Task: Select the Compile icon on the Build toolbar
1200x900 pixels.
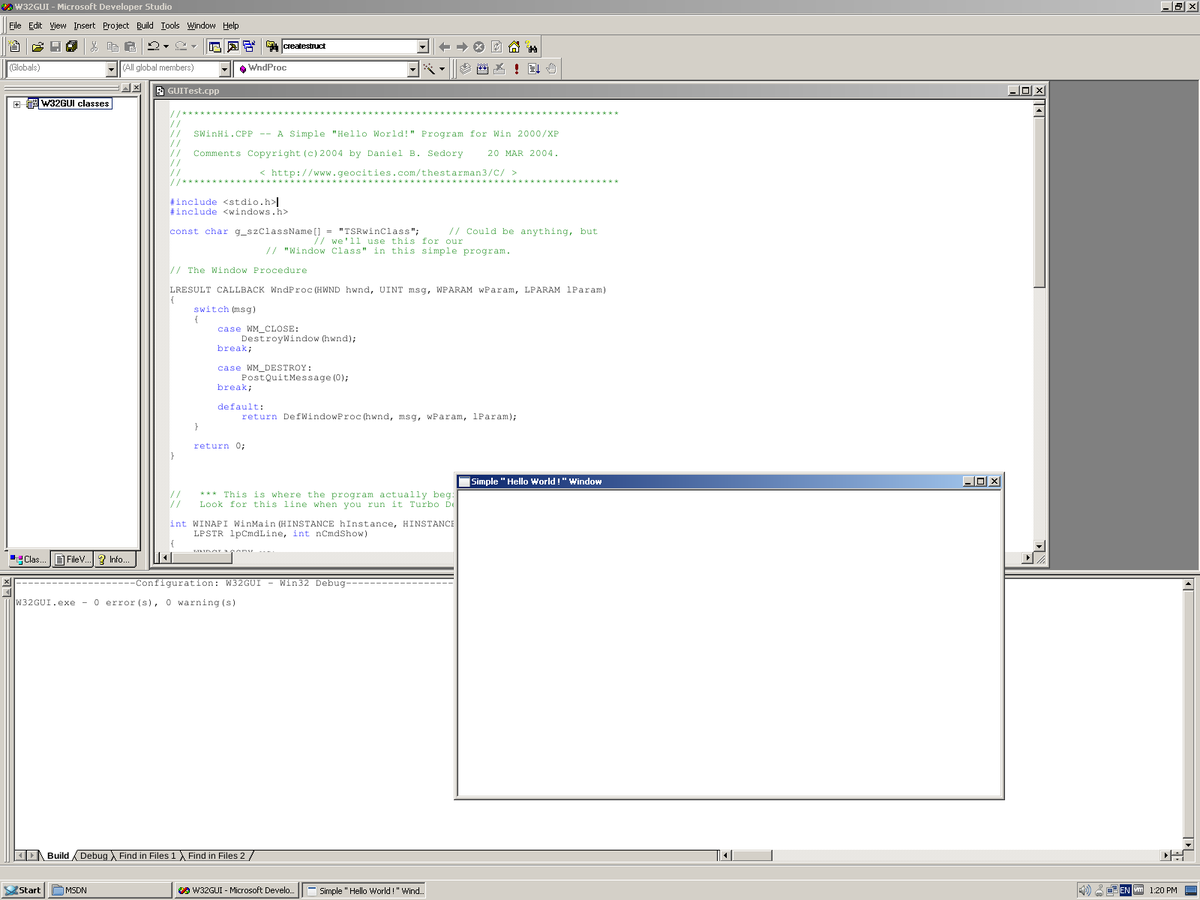Action: click(x=465, y=68)
